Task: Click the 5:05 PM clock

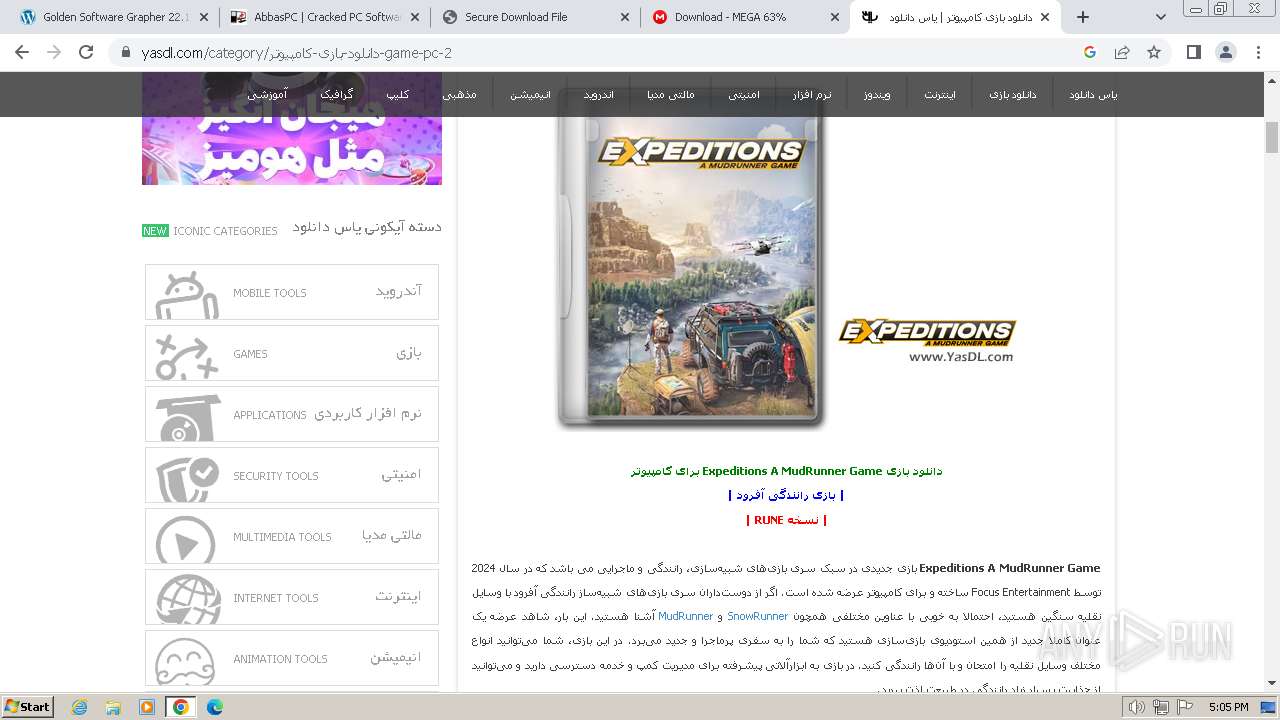Action: tap(1228, 707)
